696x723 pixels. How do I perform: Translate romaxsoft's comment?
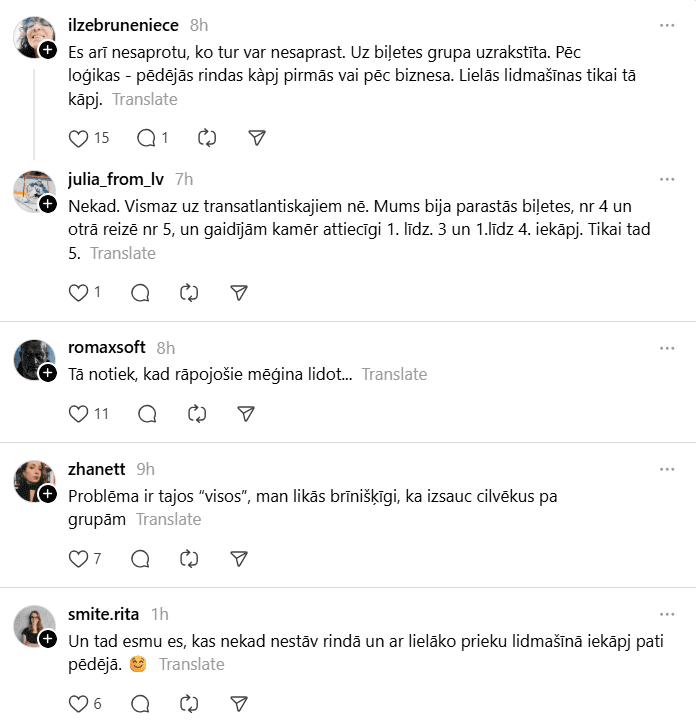pos(394,374)
